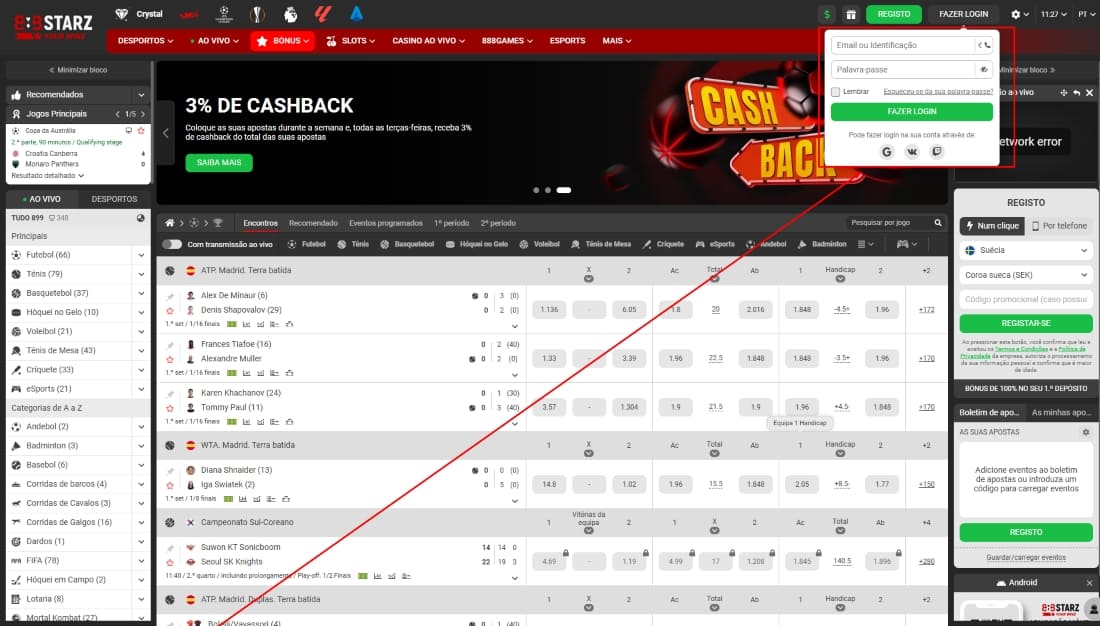Filter by Futebol in sport strip
This screenshot has width=1100, height=626.
pyautogui.click(x=307, y=244)
